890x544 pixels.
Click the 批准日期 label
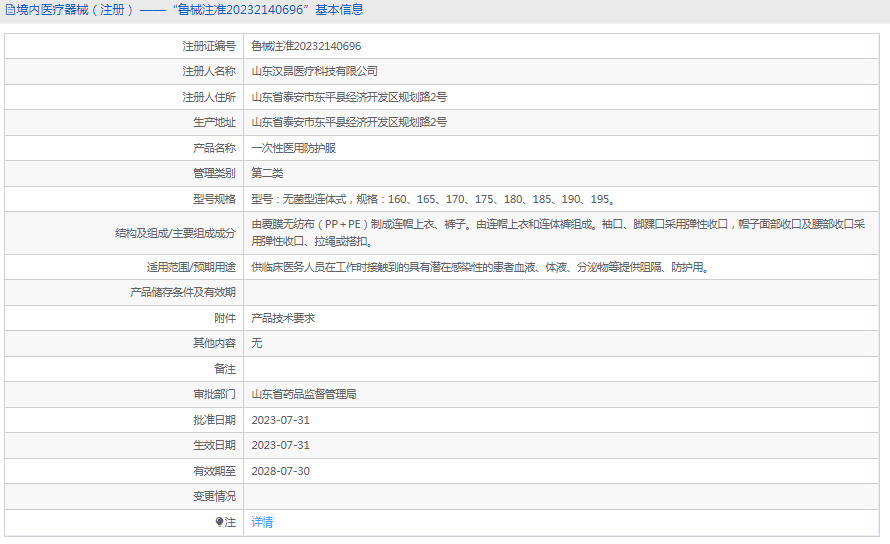[x=214, y=420]
